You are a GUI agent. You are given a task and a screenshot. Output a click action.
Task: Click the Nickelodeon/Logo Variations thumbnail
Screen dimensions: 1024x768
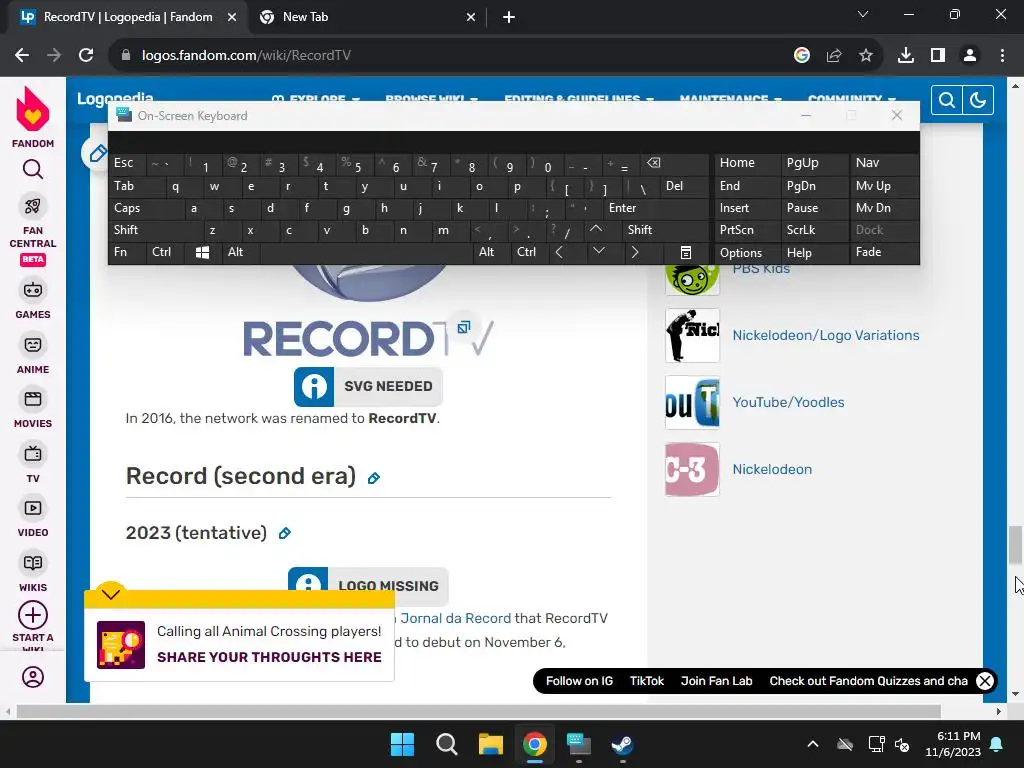click(x=692, y=335)
